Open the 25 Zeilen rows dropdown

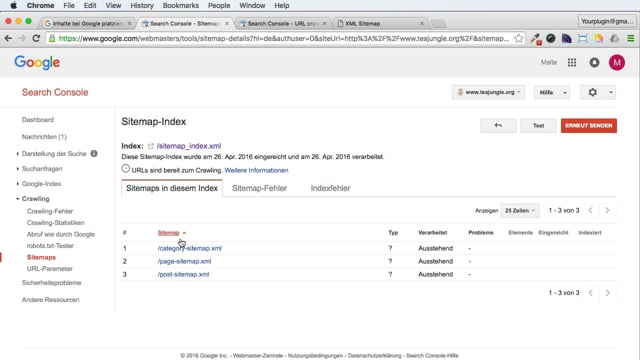point(520,211)
